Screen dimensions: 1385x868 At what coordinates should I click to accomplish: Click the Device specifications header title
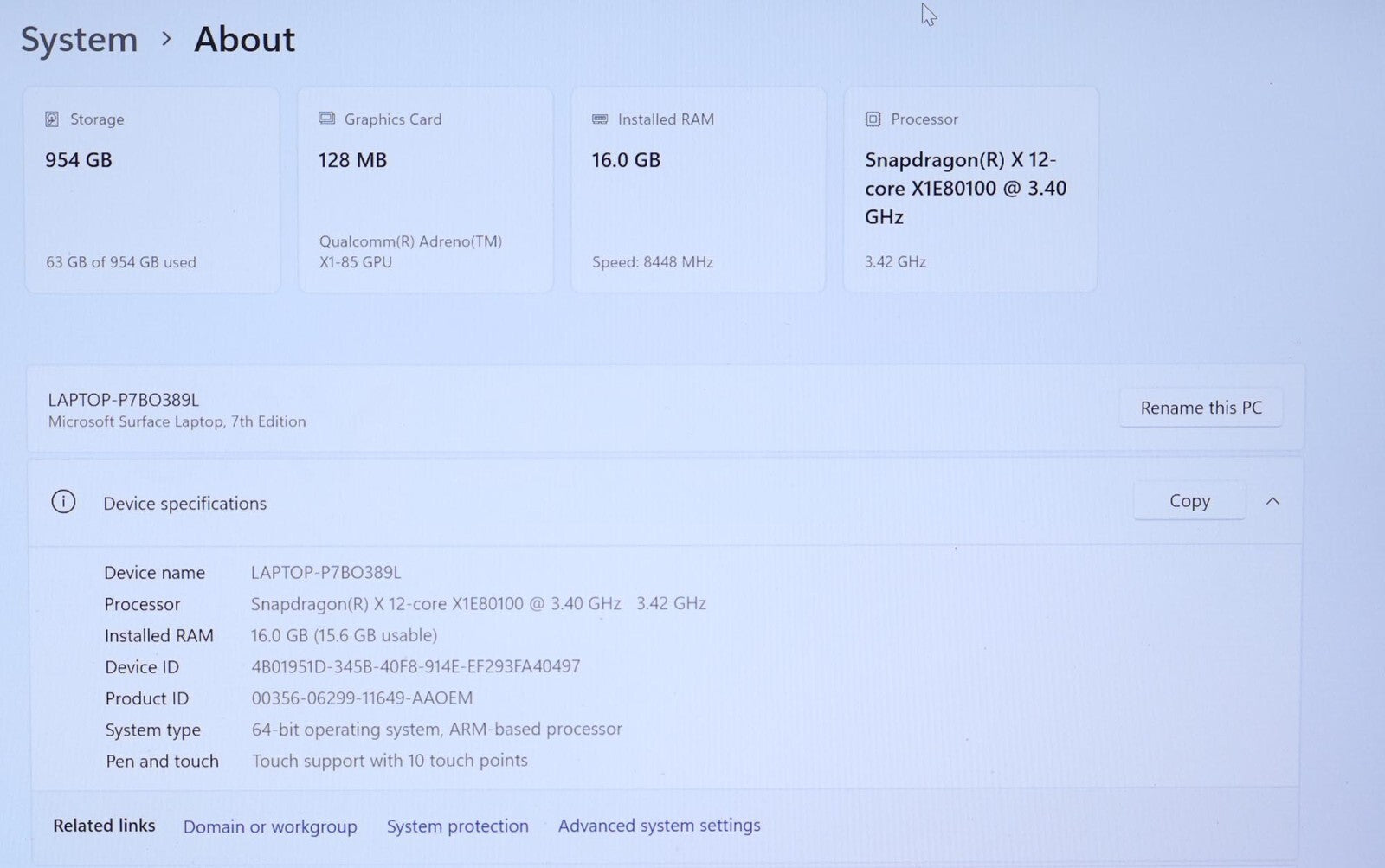tap(184, 504)
